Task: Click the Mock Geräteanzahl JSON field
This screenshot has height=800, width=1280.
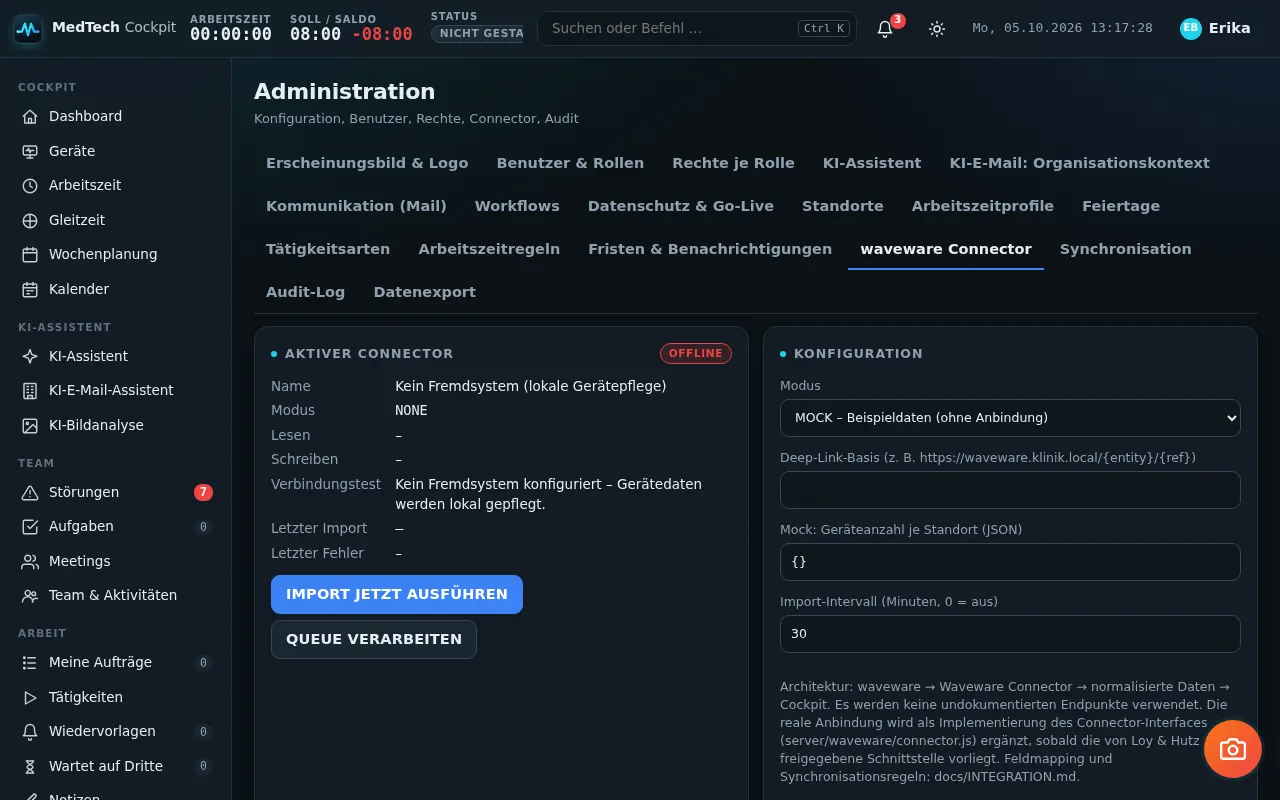Action: pos(1010,562)
